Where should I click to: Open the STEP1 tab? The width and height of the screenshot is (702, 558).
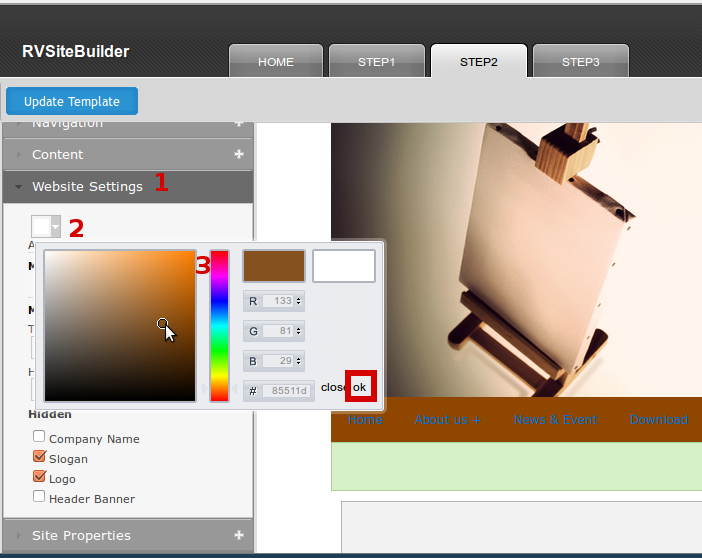[377, 62]
